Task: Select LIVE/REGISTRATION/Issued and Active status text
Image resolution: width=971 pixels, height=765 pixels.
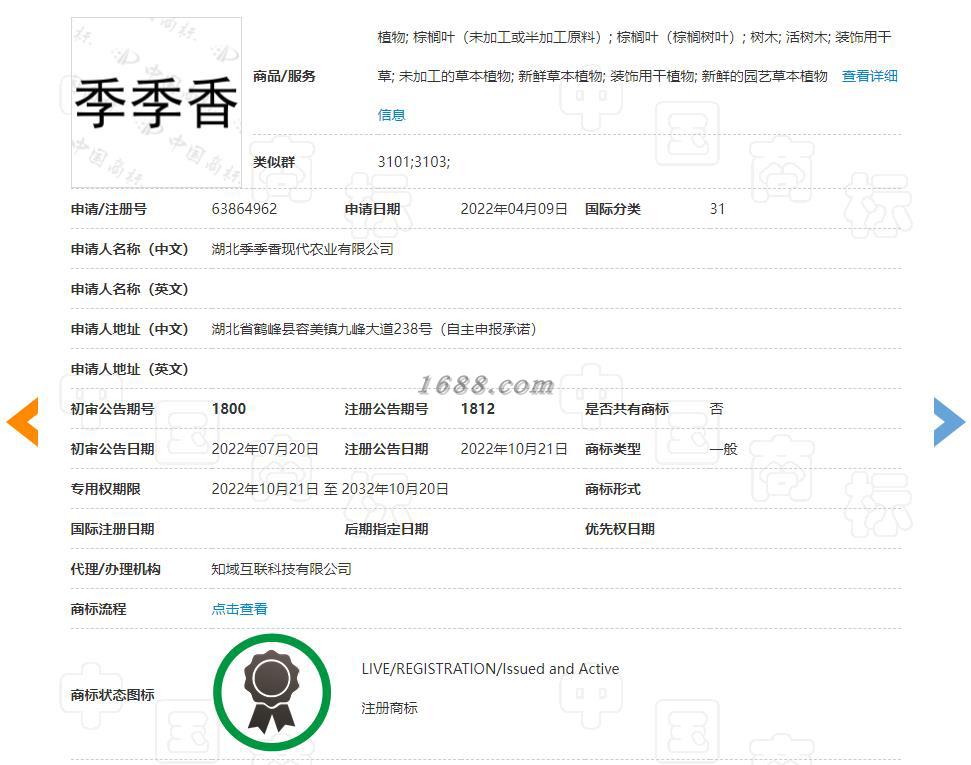Action: click(490, 669)
